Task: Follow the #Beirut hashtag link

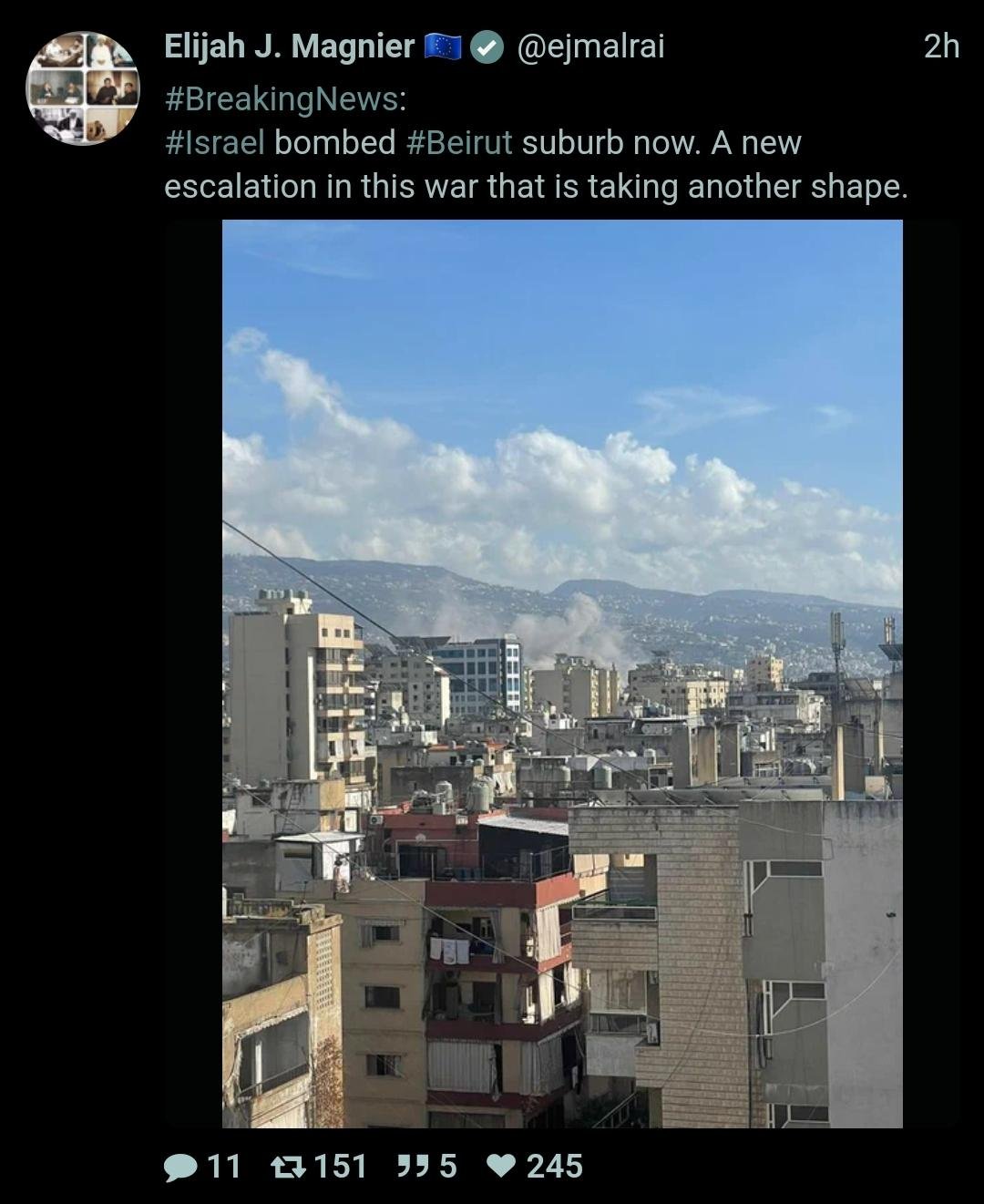Action: [x=459, y=143]
